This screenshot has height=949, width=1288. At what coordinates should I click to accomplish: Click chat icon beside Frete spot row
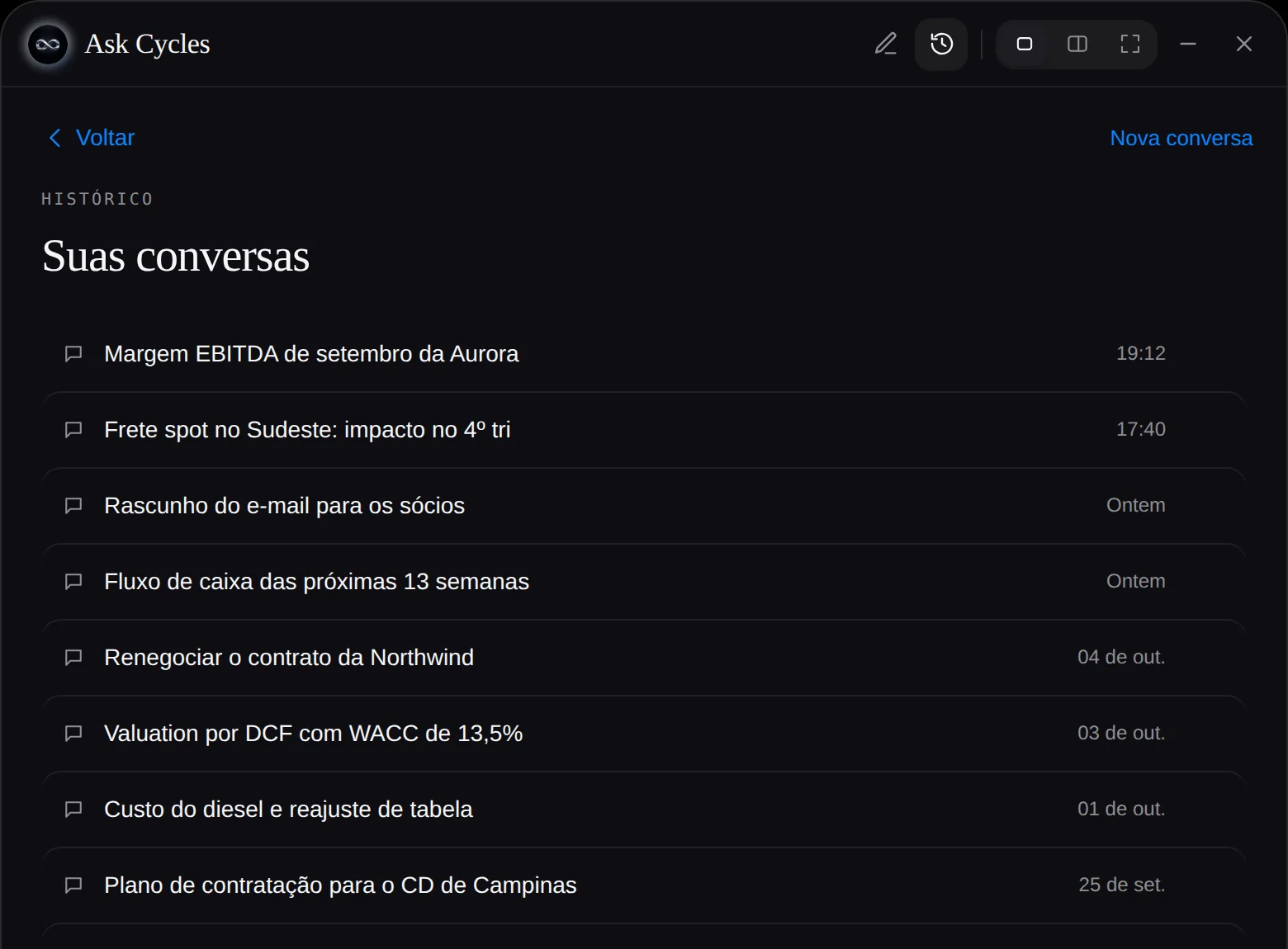coord(73,430)
